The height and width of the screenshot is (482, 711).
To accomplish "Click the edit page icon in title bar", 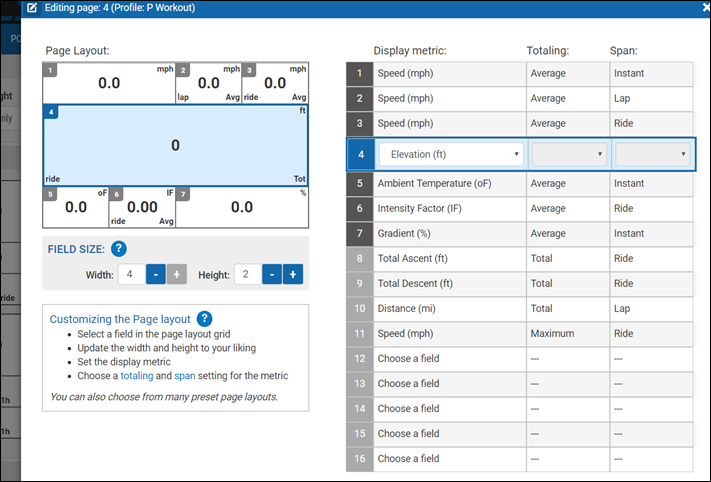I will (32, 7).
